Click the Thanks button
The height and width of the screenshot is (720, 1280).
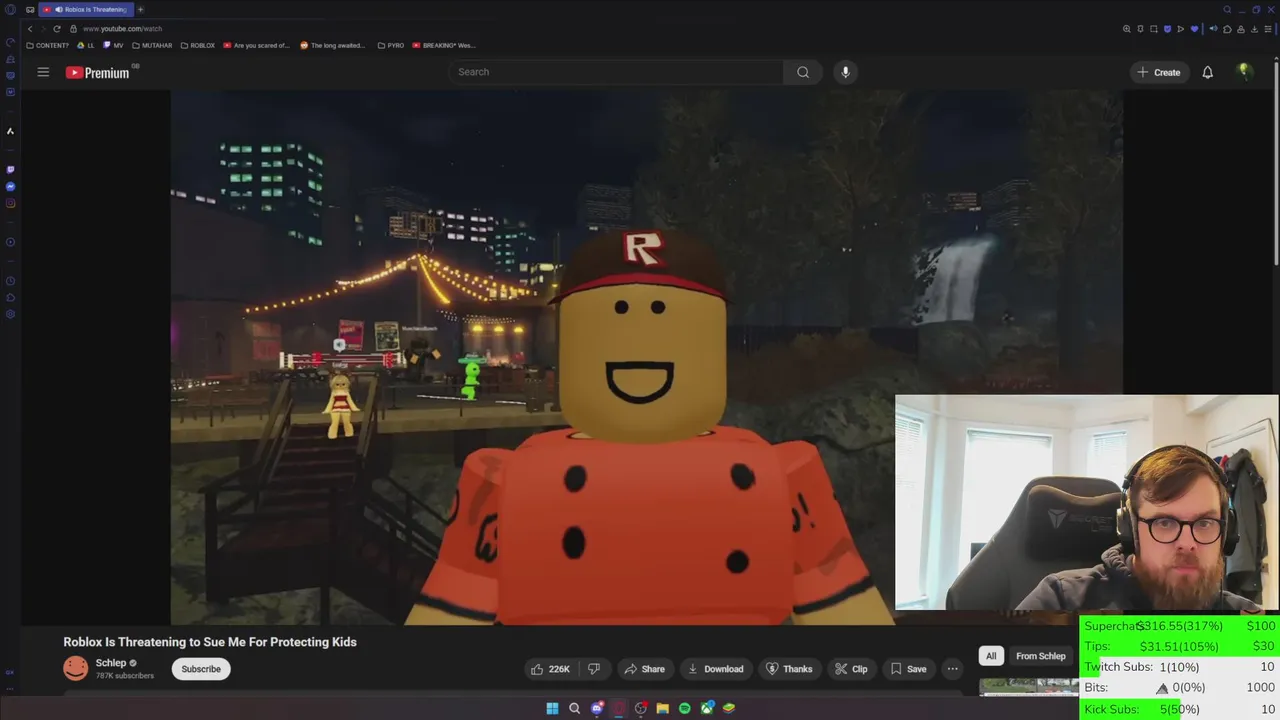pos(789,669)
